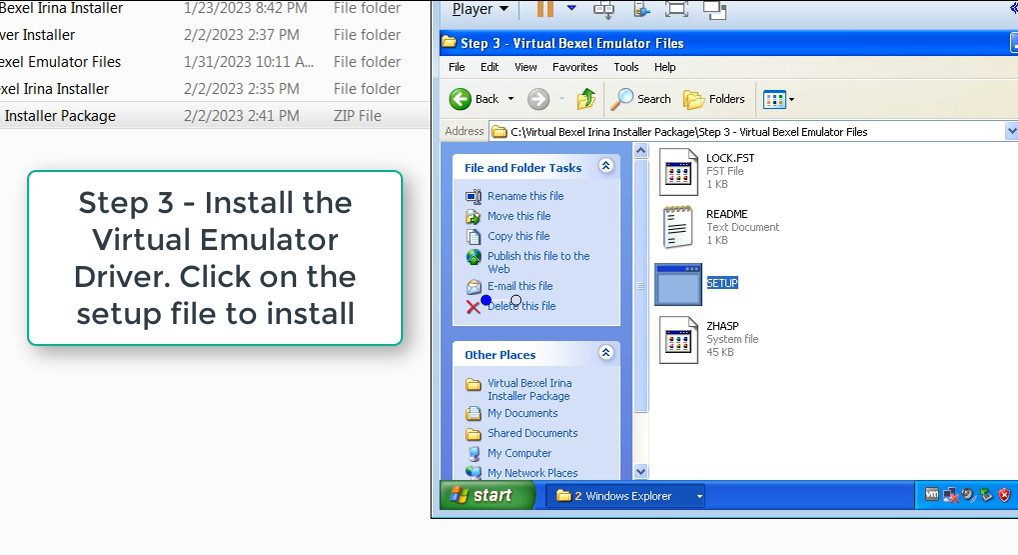Select the 1/31/2023 10:11 folder row in host
This screenshot has width=1018, height=555.
214,62
